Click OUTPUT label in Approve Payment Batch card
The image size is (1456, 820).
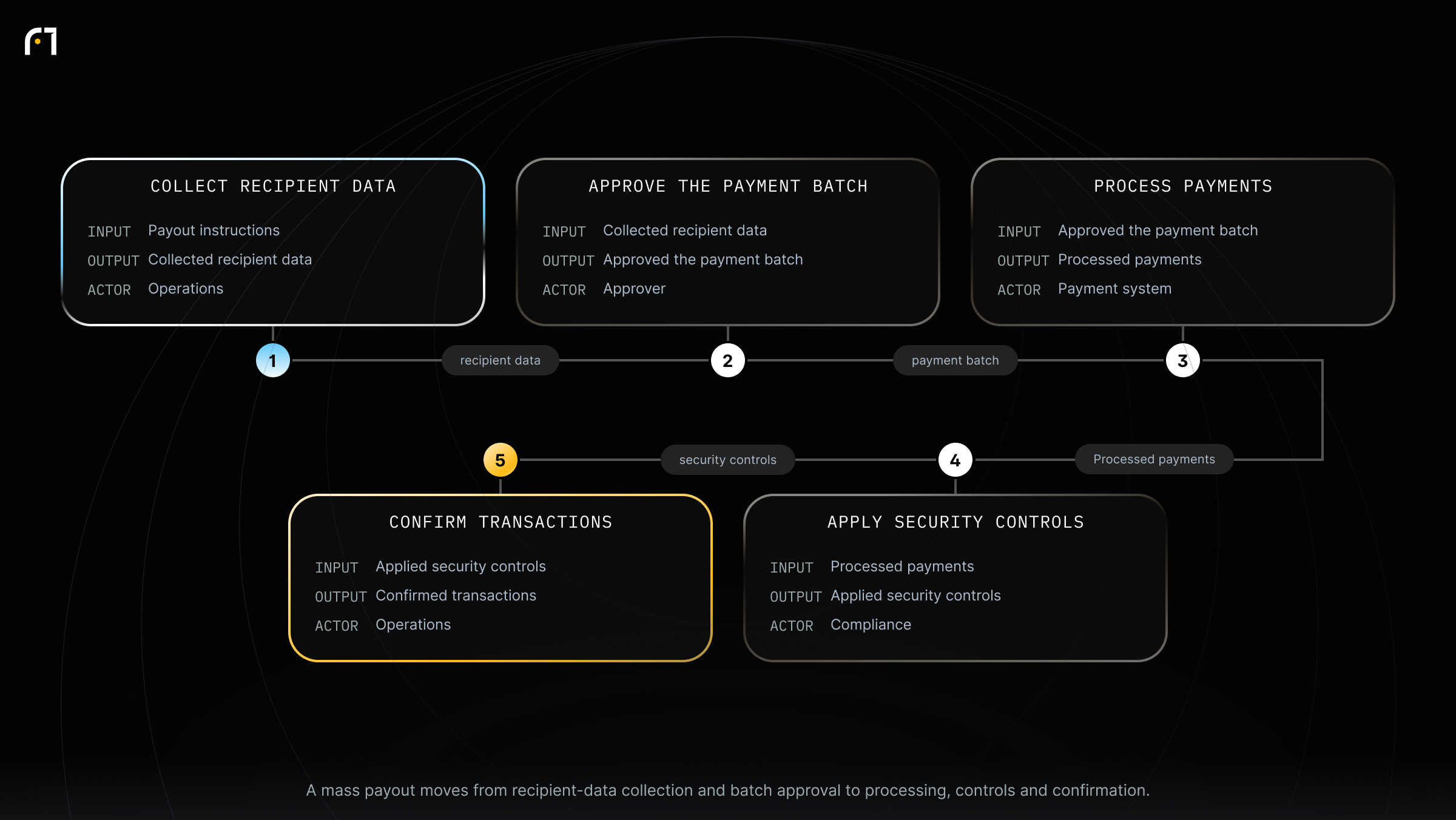coord(568,261)
